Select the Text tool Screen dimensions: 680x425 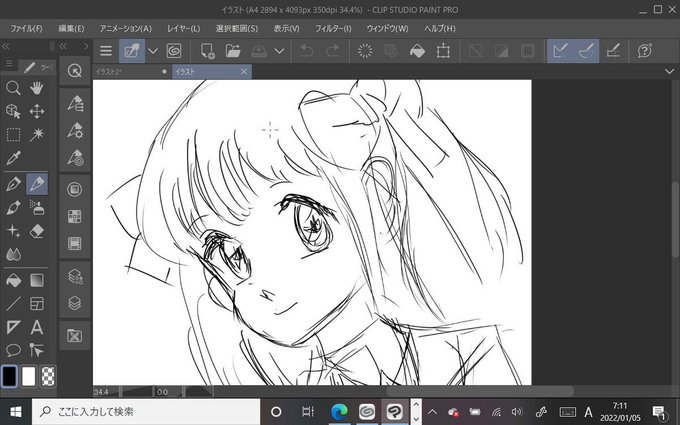pyautogui.click(x=37, y=327)
